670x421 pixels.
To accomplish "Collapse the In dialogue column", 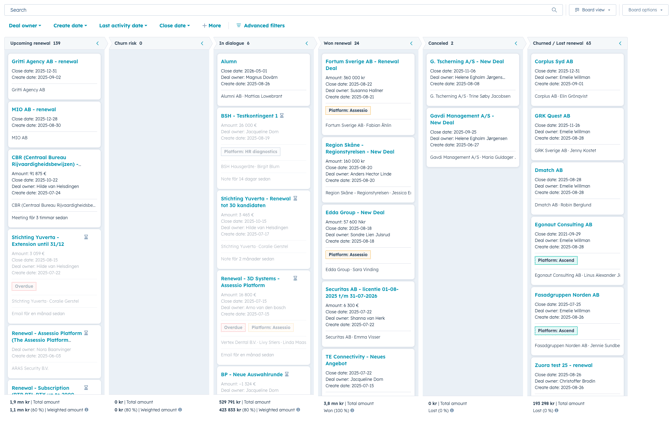I will click(x=307, y=44).
